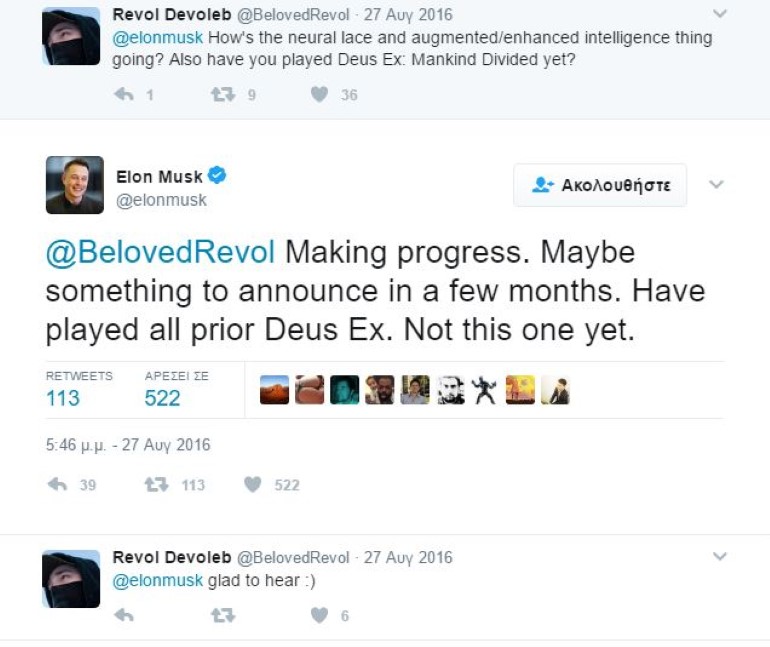Like Elon Musk's tweet with 522 likes
The width and height of the screenshot is (770, 647).
point(253,485)
